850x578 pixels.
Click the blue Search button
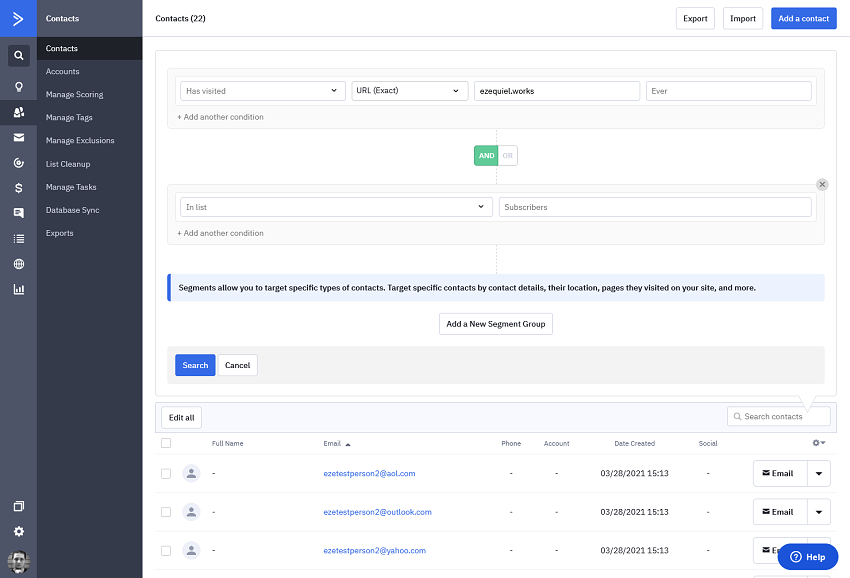point(195,365)
